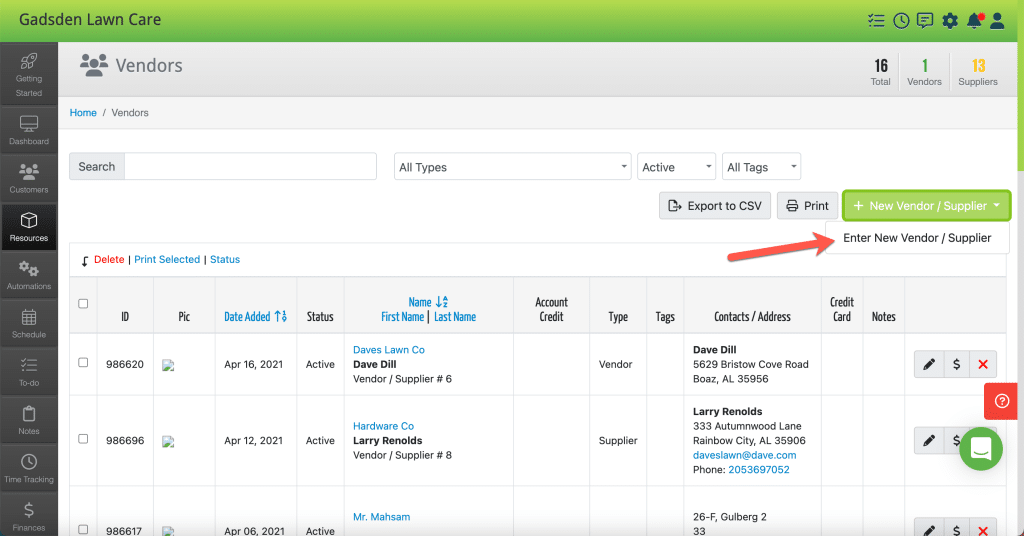Image resolution: width=1024 pixels, height=536 pixels.
Task: Open the red help question mark tab
Action: (x=1002, y=401)
